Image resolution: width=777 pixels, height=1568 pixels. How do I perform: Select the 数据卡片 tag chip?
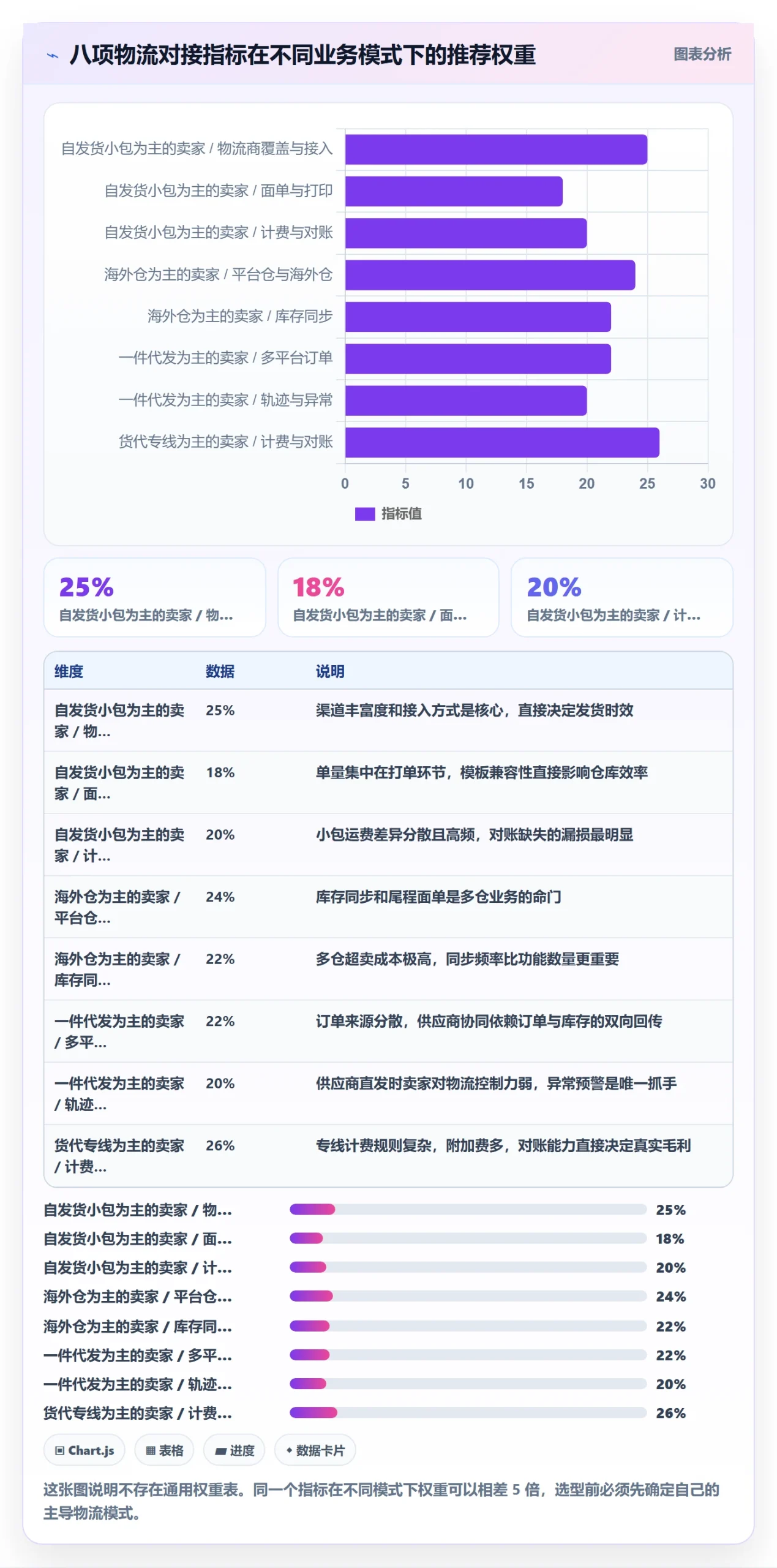[315, 1450]
